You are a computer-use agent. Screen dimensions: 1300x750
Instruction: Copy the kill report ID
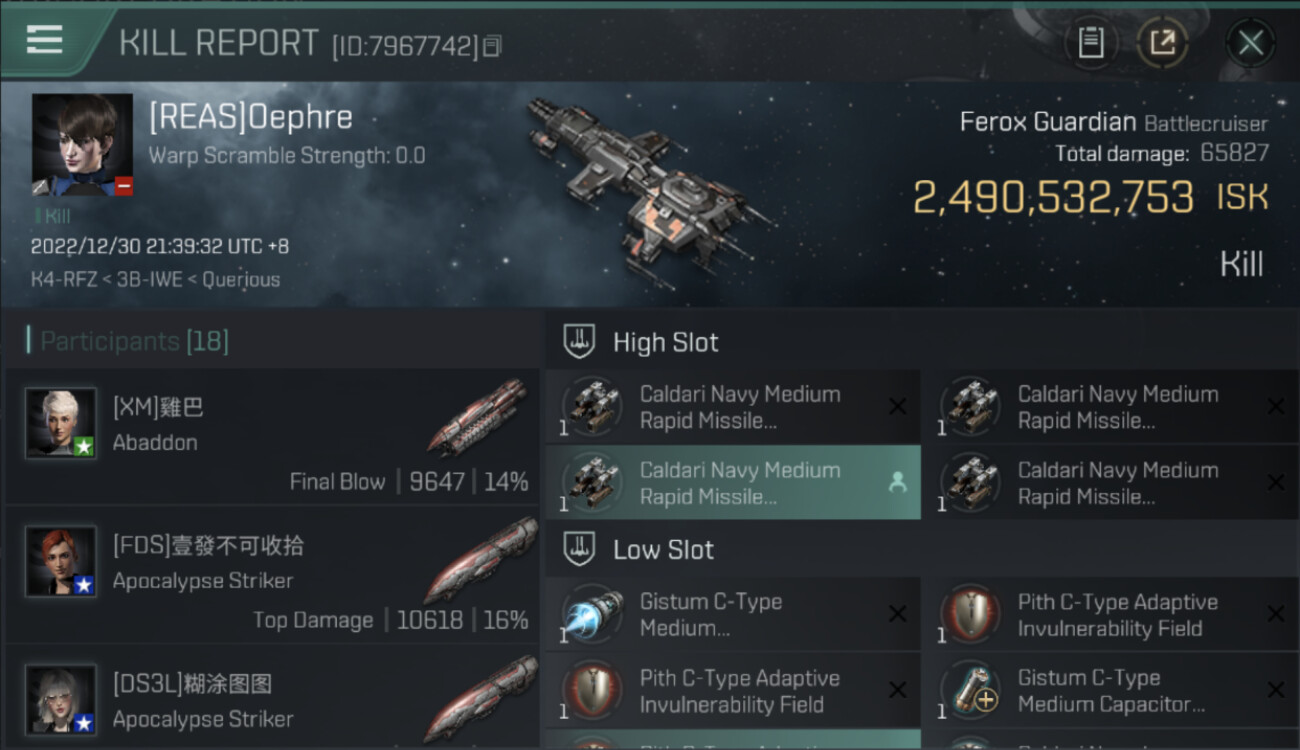point(492,46)
